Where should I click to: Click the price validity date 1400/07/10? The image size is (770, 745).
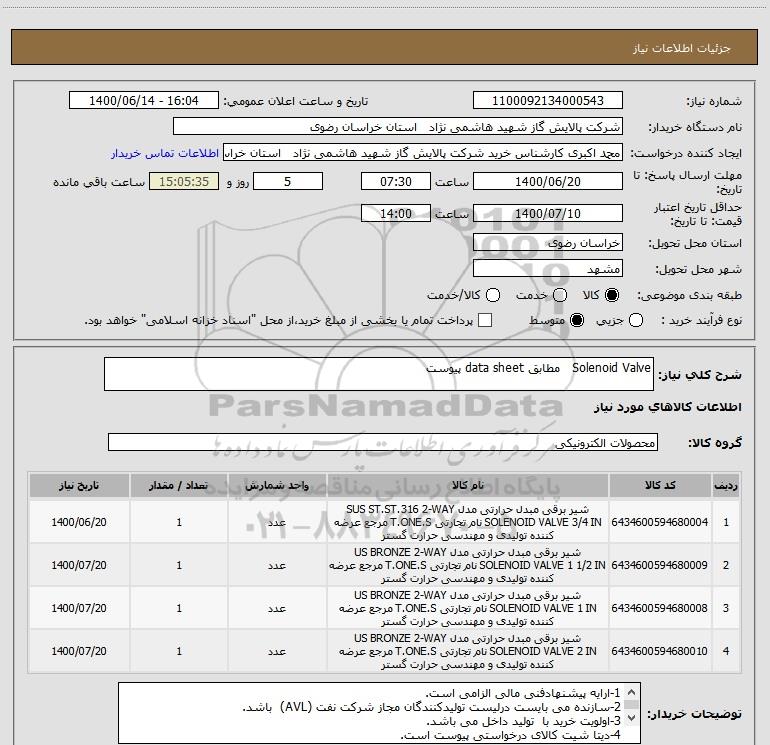[548, 214]
